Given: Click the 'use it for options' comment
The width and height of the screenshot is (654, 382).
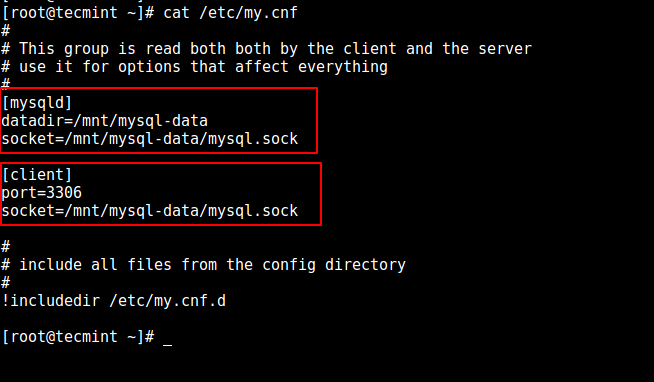Looking at the screenshot, I should point(194,67).
